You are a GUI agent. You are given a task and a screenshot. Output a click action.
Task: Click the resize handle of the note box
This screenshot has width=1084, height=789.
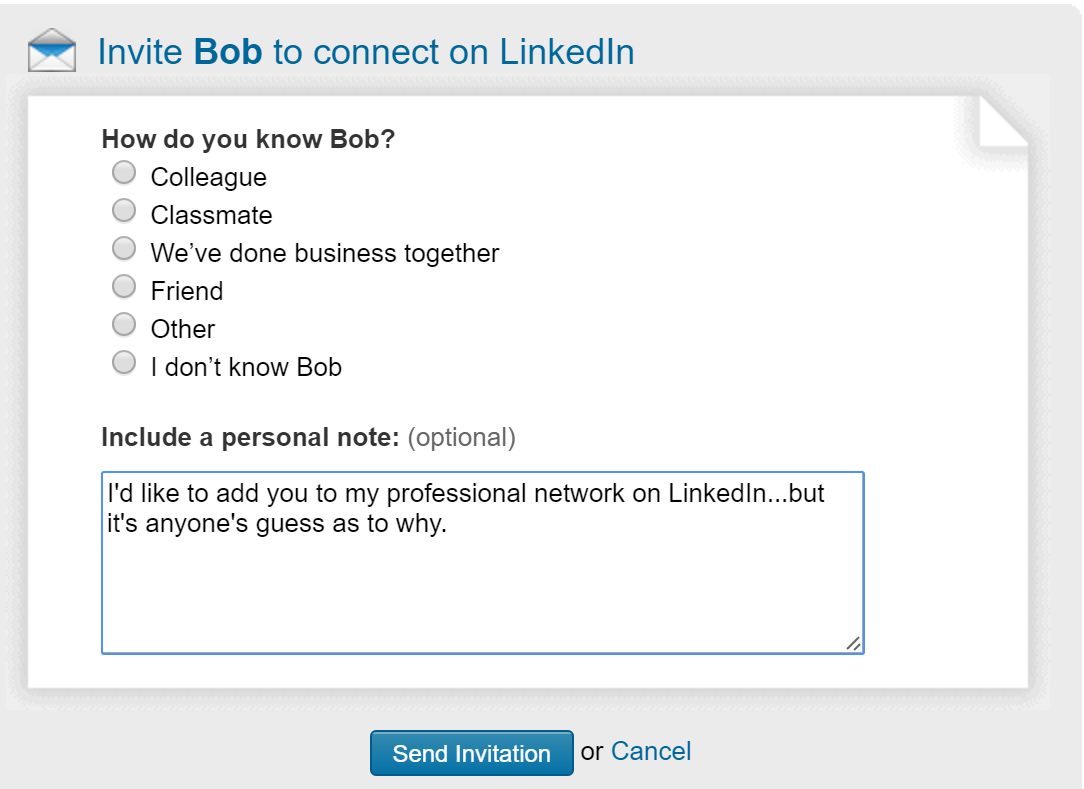click(x=853, y=643)
